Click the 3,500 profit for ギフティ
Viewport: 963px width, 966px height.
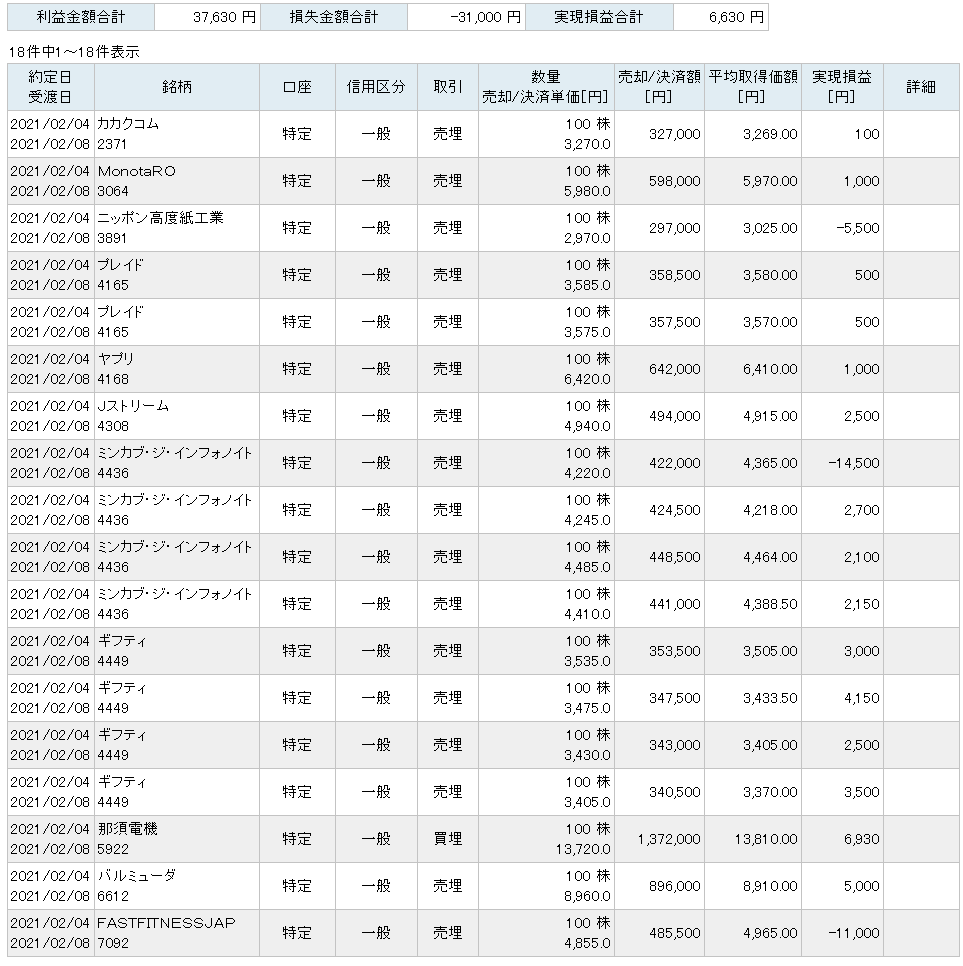pos(861,792)
